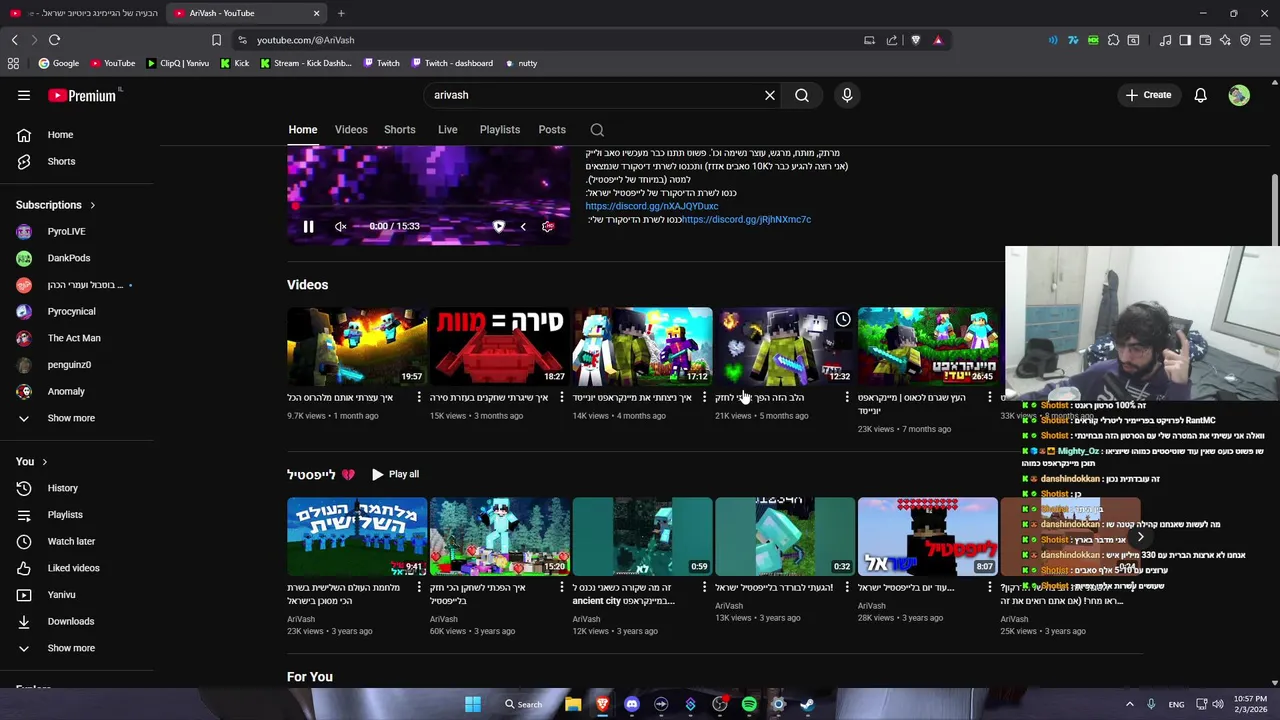
Task: Click the search magnifier button
Action: point(802,95)
